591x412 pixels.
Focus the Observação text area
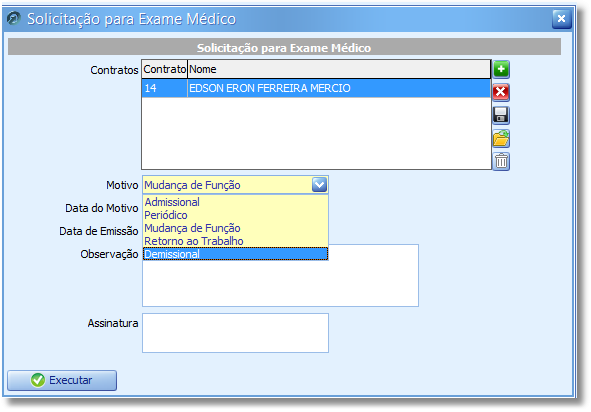(280, 275)
